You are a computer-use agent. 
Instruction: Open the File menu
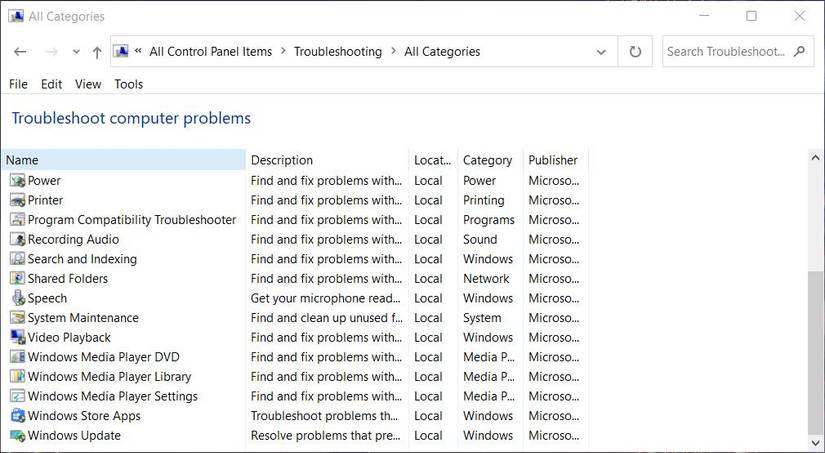click(18, 84)
